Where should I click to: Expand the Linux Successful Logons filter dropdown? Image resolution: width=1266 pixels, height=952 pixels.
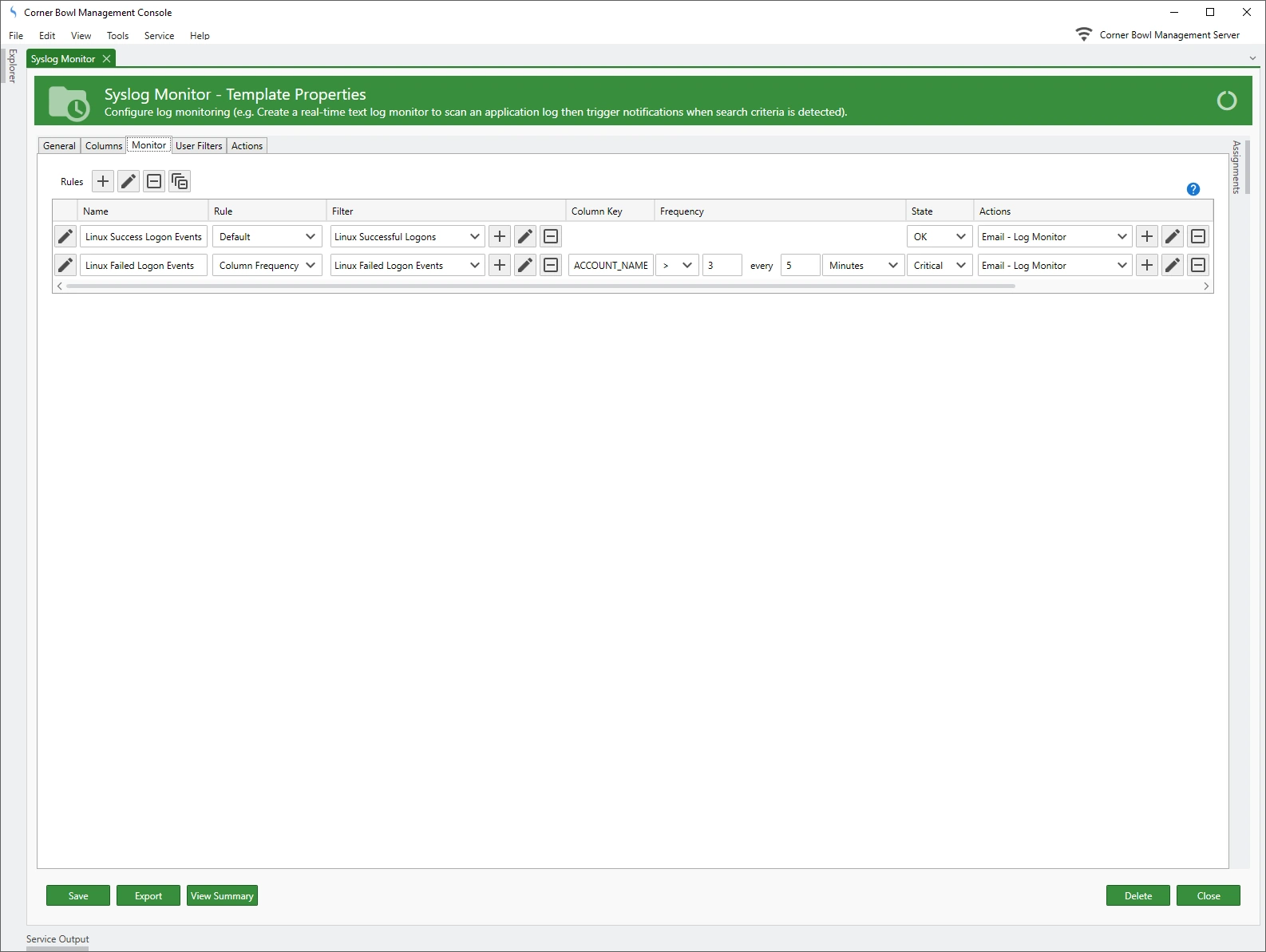[x=475, y=237]
